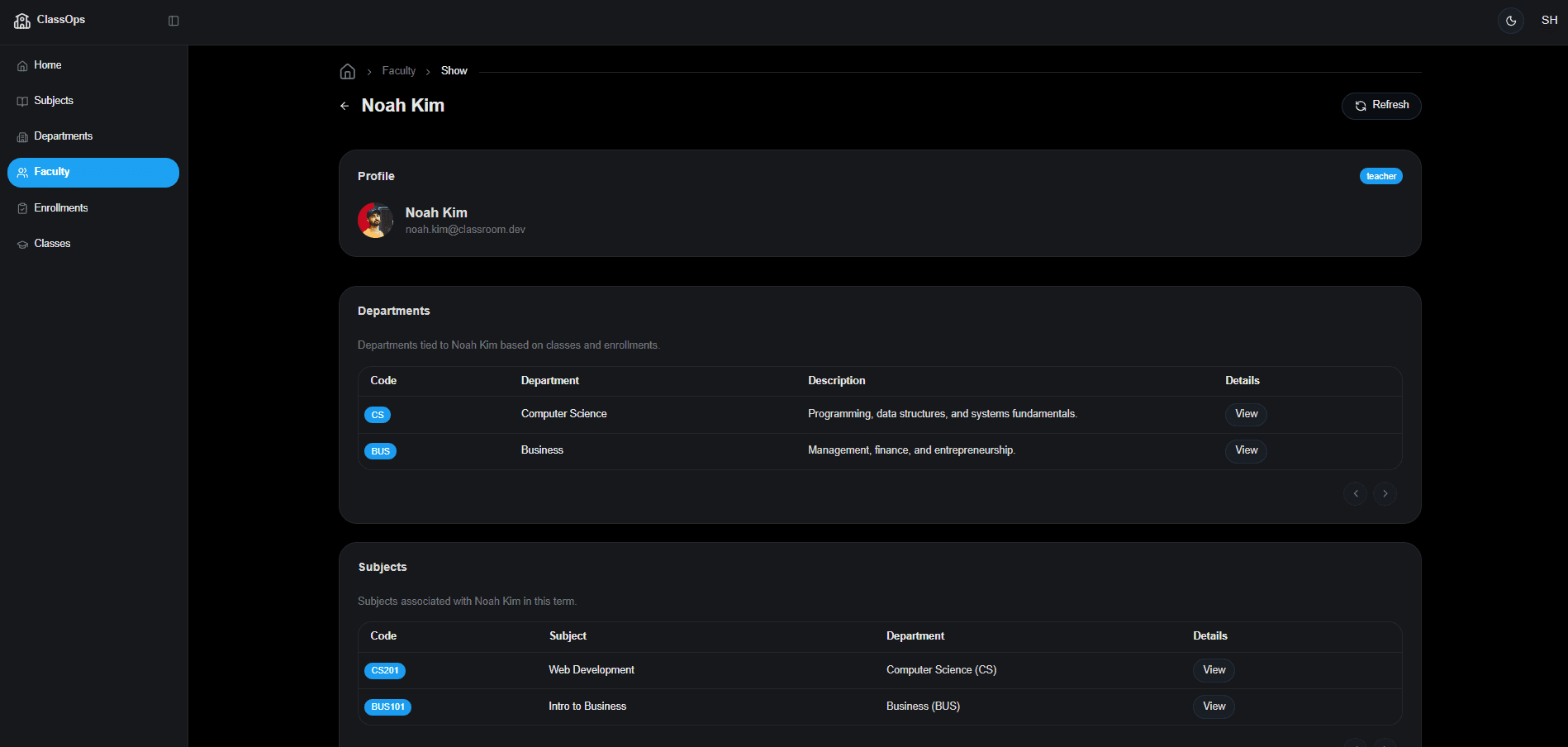View details for Intro to Business subject

tap(1214, 707)
